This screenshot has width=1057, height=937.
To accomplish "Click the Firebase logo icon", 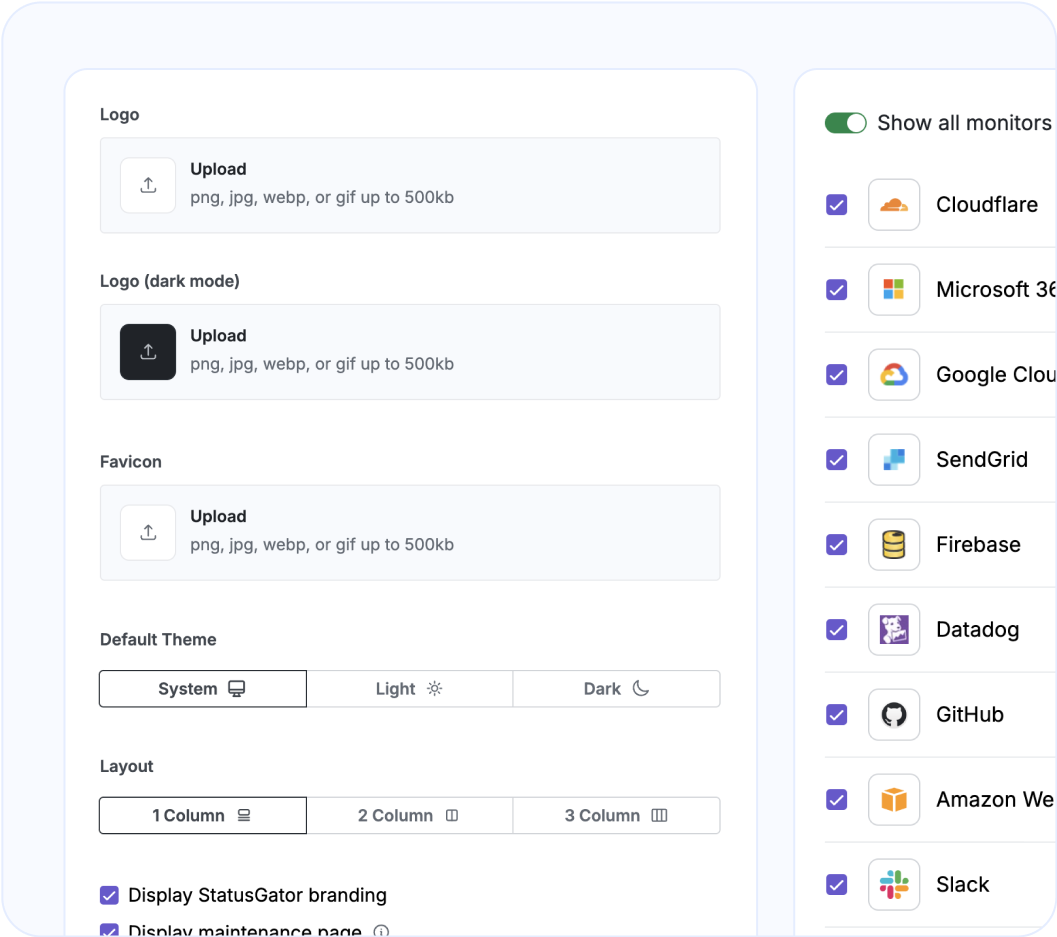I will coord(893,545).
